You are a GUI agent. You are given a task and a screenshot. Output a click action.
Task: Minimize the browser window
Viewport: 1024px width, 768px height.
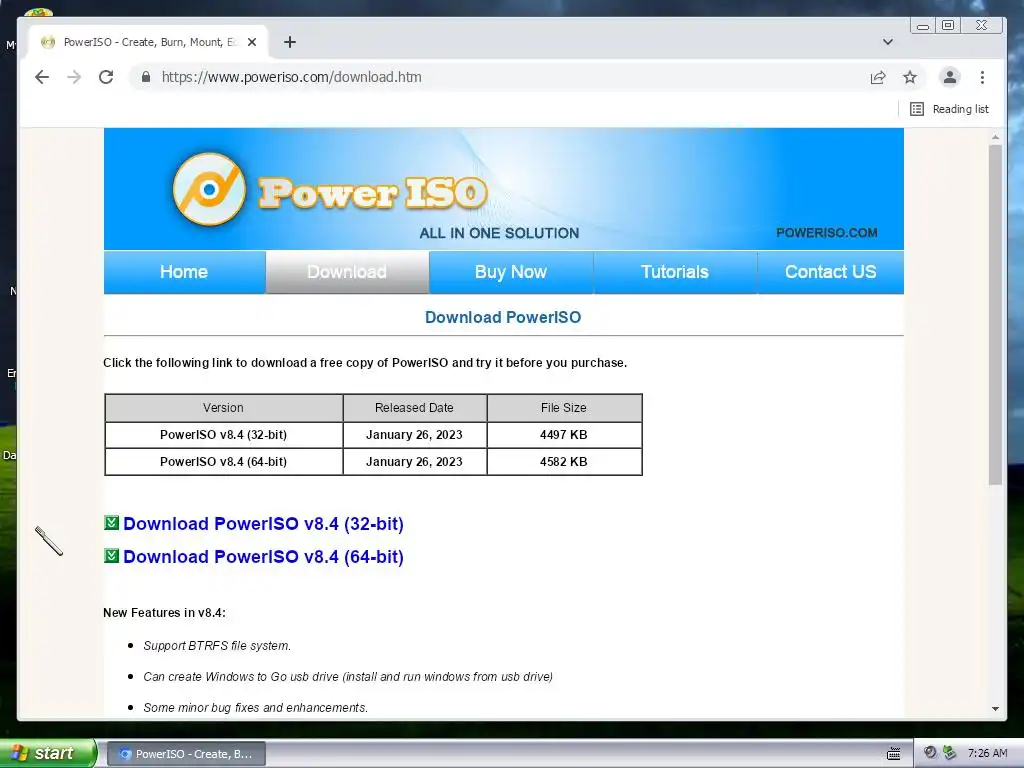tap(923, 25)
